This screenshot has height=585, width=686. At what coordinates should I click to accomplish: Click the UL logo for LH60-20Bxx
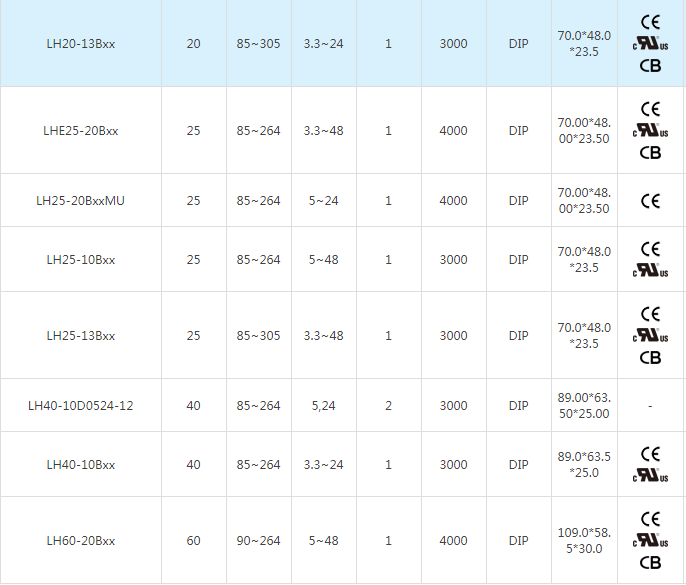pyautogui.click(x=650, y=541)
